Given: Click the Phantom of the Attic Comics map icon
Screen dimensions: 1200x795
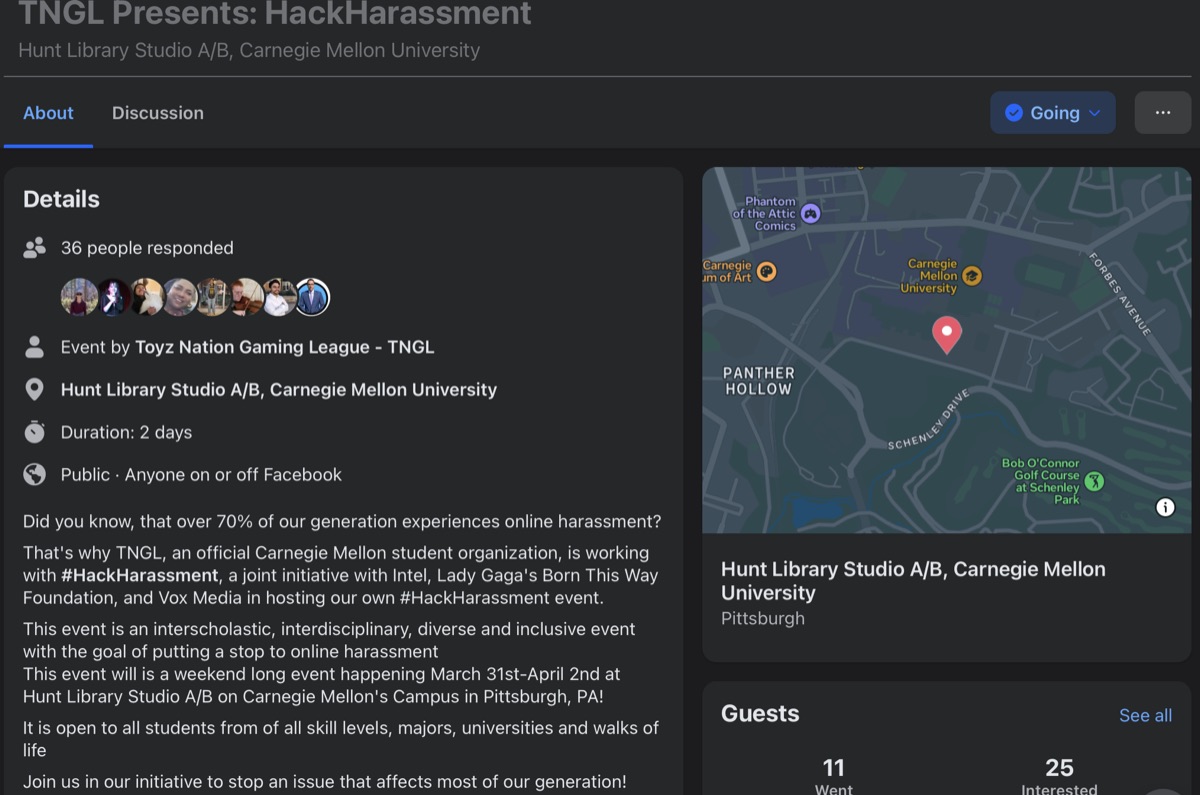Looking at the screenshot, I should point(811,213).
